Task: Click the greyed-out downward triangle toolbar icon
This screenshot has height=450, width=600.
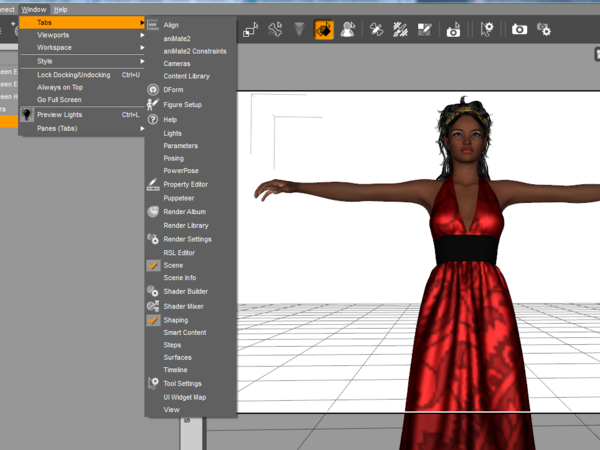Action: coord(299,29)
